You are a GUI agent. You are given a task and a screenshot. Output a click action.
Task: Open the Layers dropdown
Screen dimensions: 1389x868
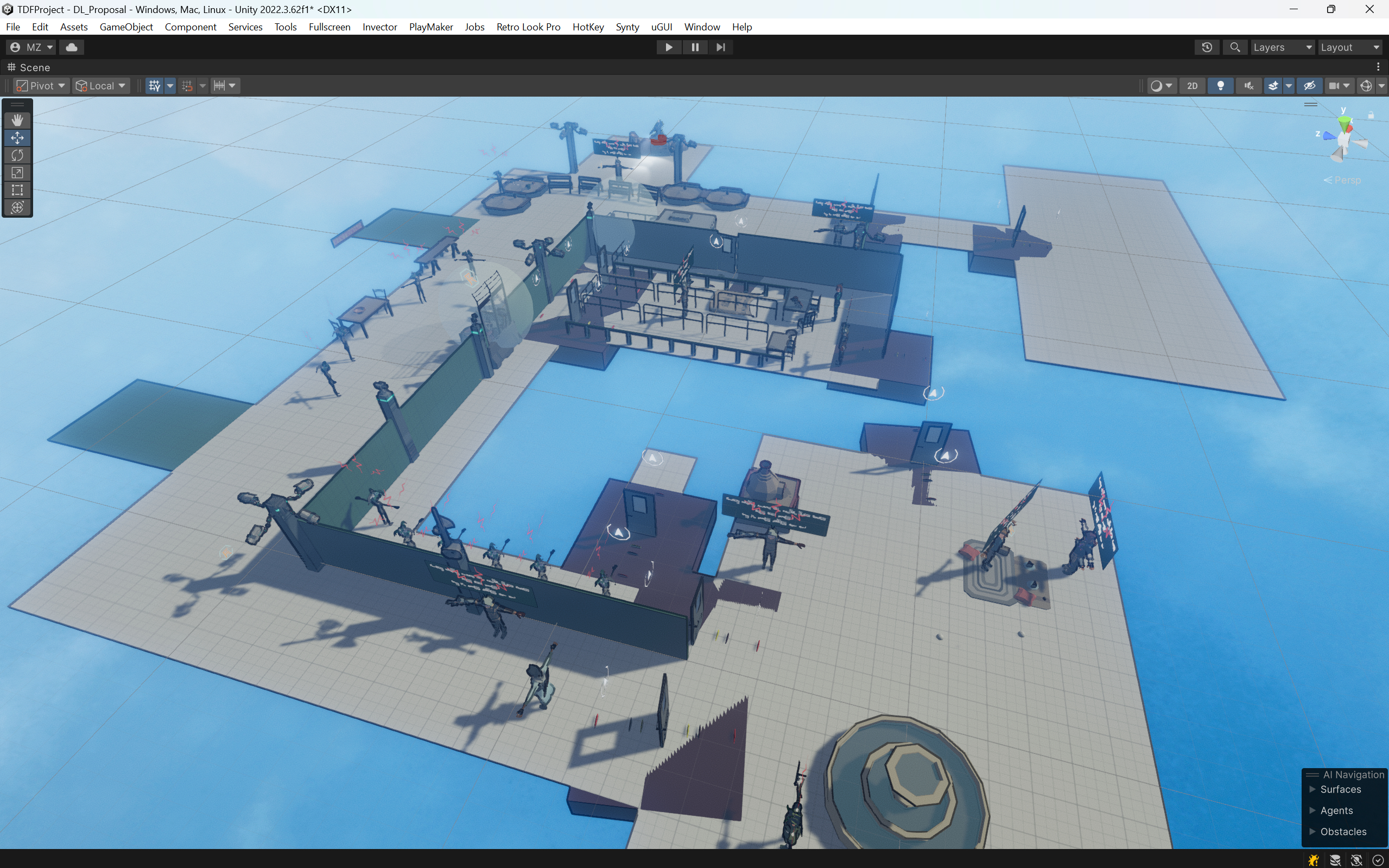coord(1282,47)
